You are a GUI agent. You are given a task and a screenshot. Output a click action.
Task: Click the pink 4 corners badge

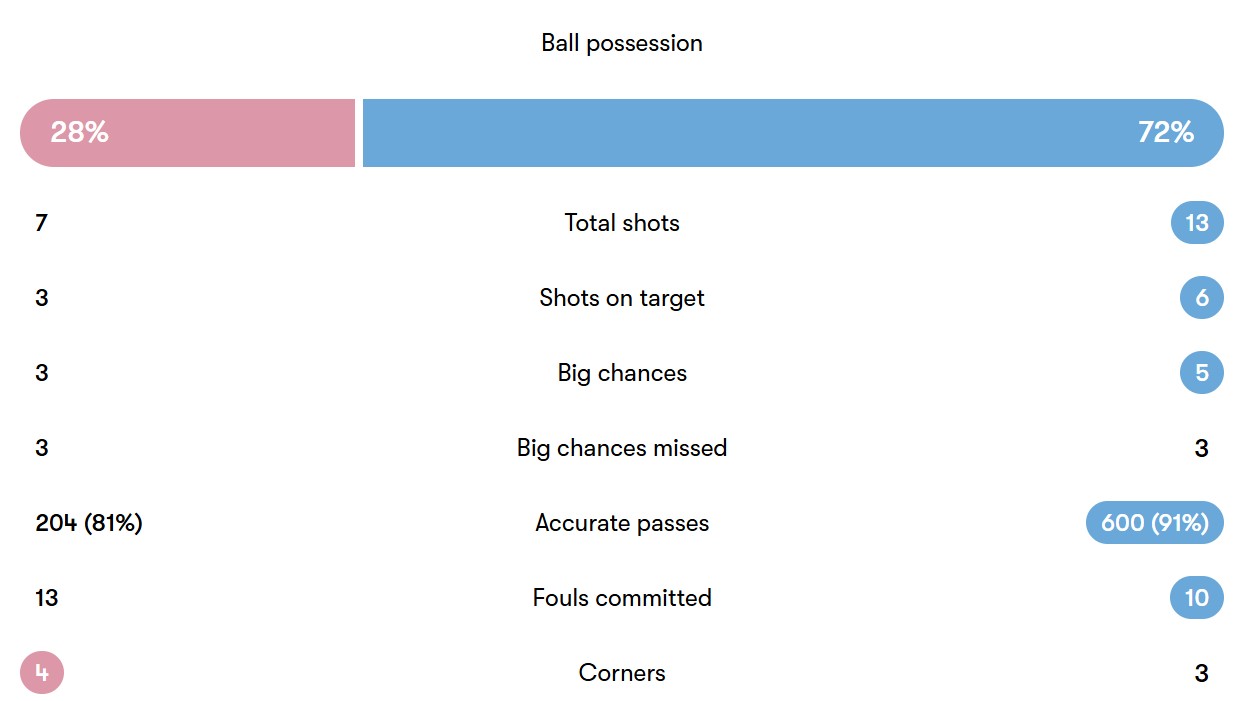42,673
